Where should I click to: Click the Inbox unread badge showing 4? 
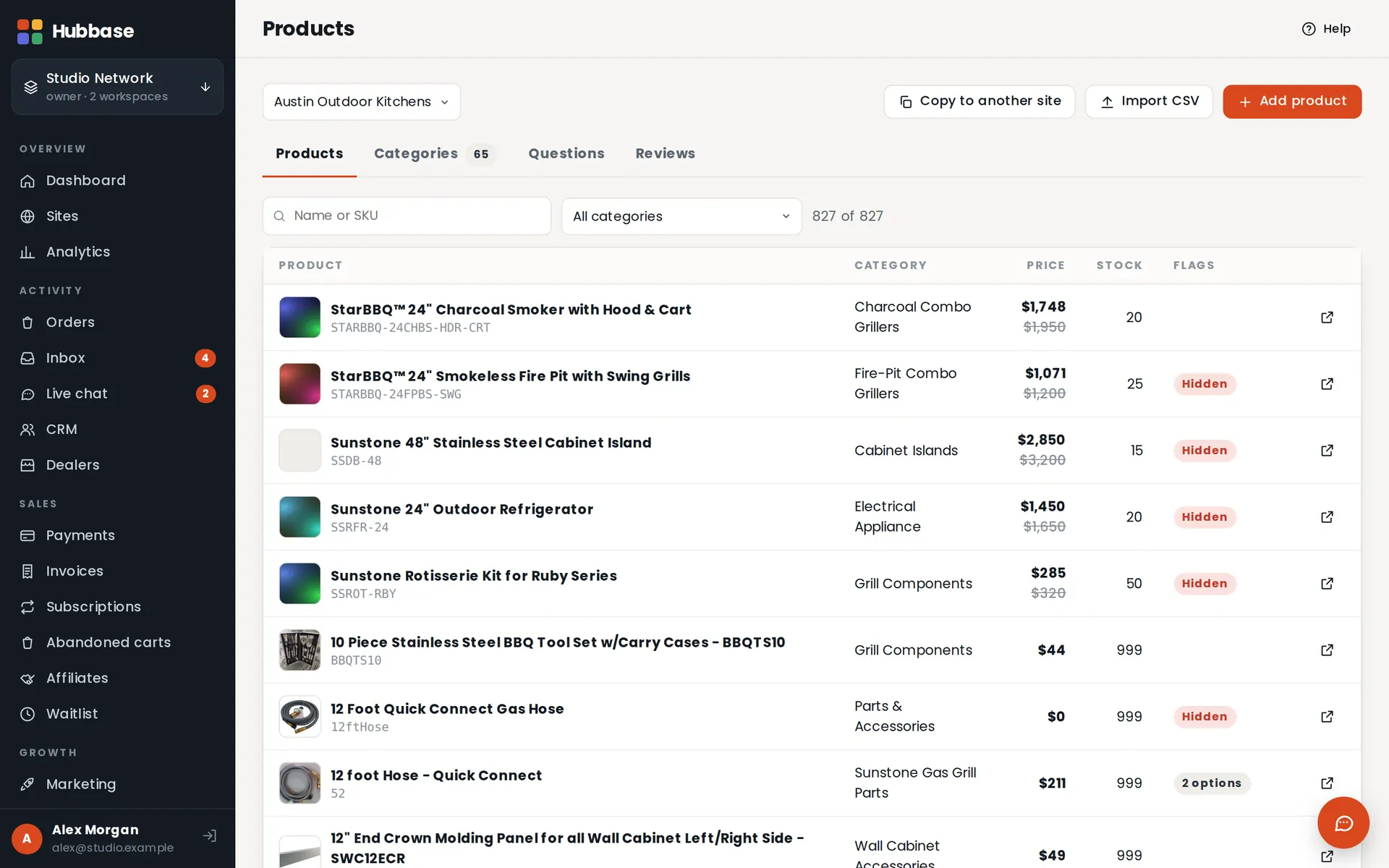point(205,358)
